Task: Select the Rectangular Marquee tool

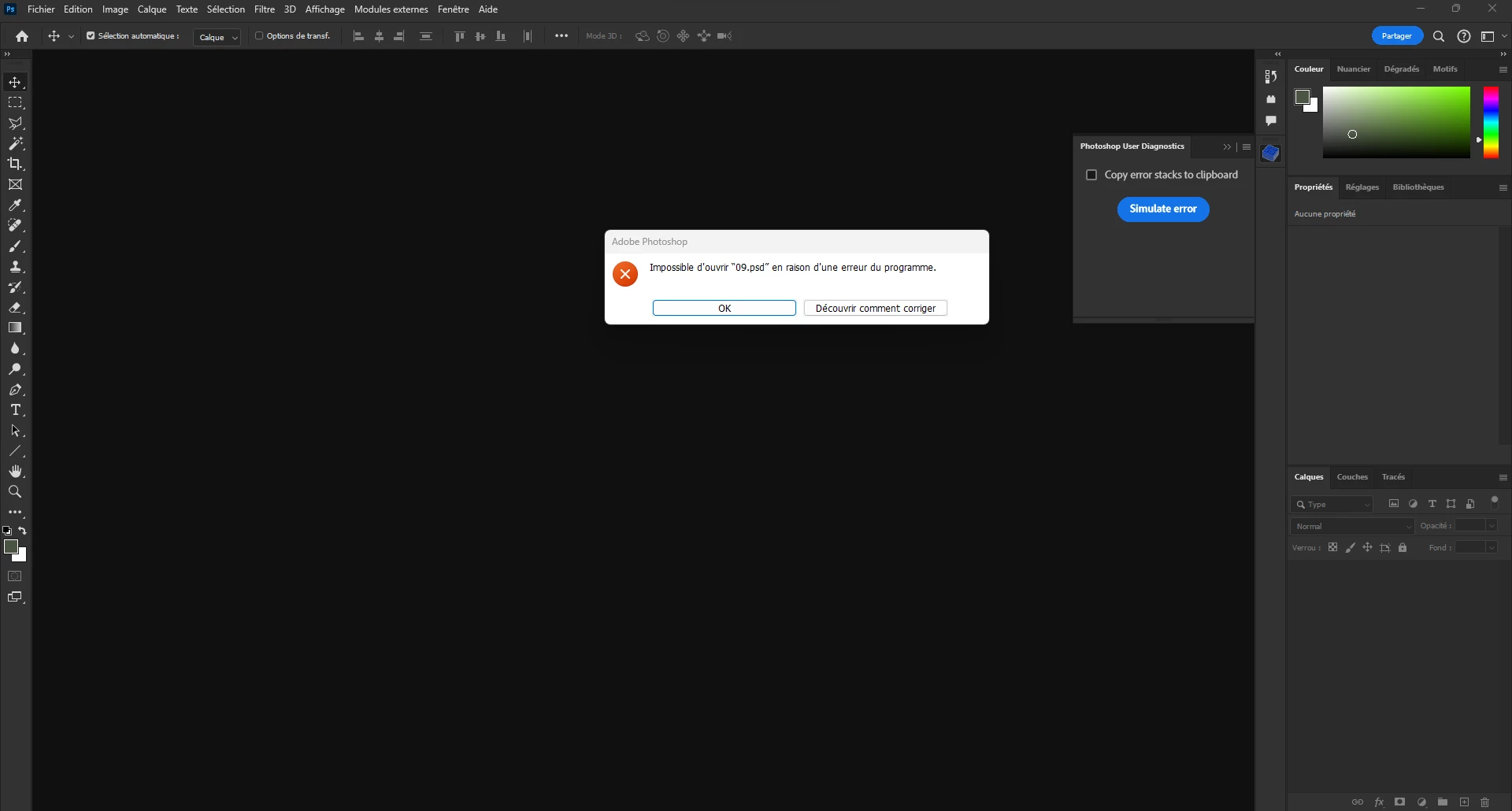Action: click(15, 103)
